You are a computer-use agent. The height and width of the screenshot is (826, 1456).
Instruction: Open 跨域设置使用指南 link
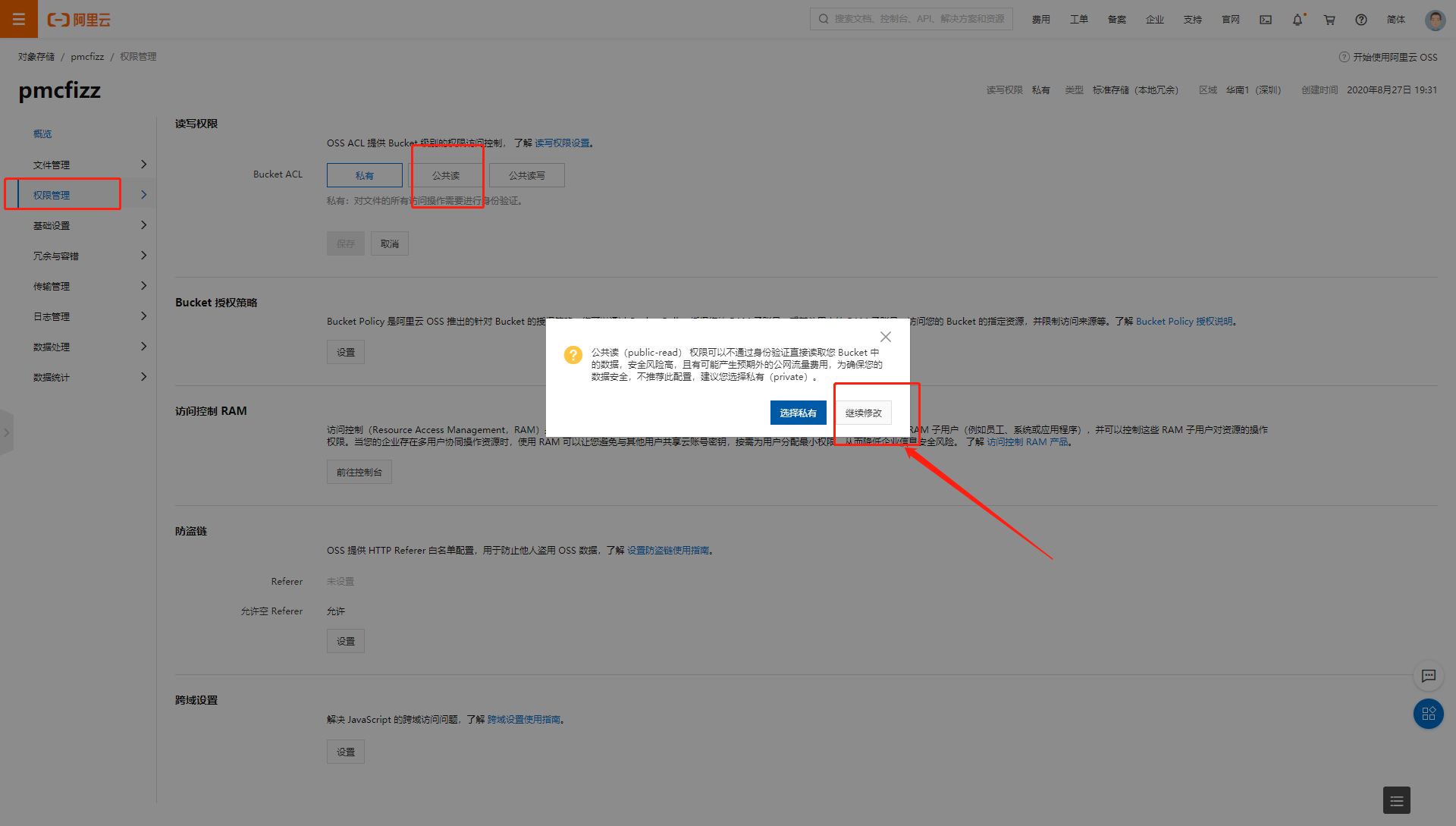click(524, 719)
